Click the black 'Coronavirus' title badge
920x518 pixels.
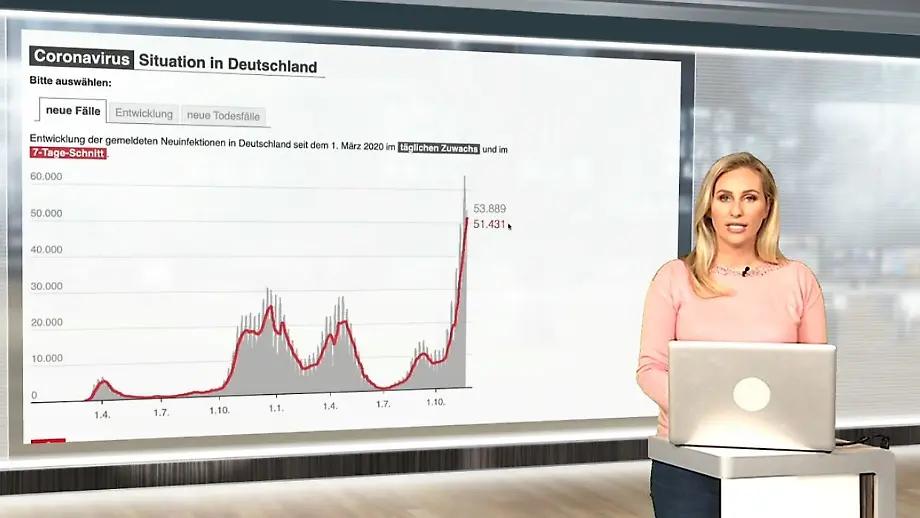[82, 59]
